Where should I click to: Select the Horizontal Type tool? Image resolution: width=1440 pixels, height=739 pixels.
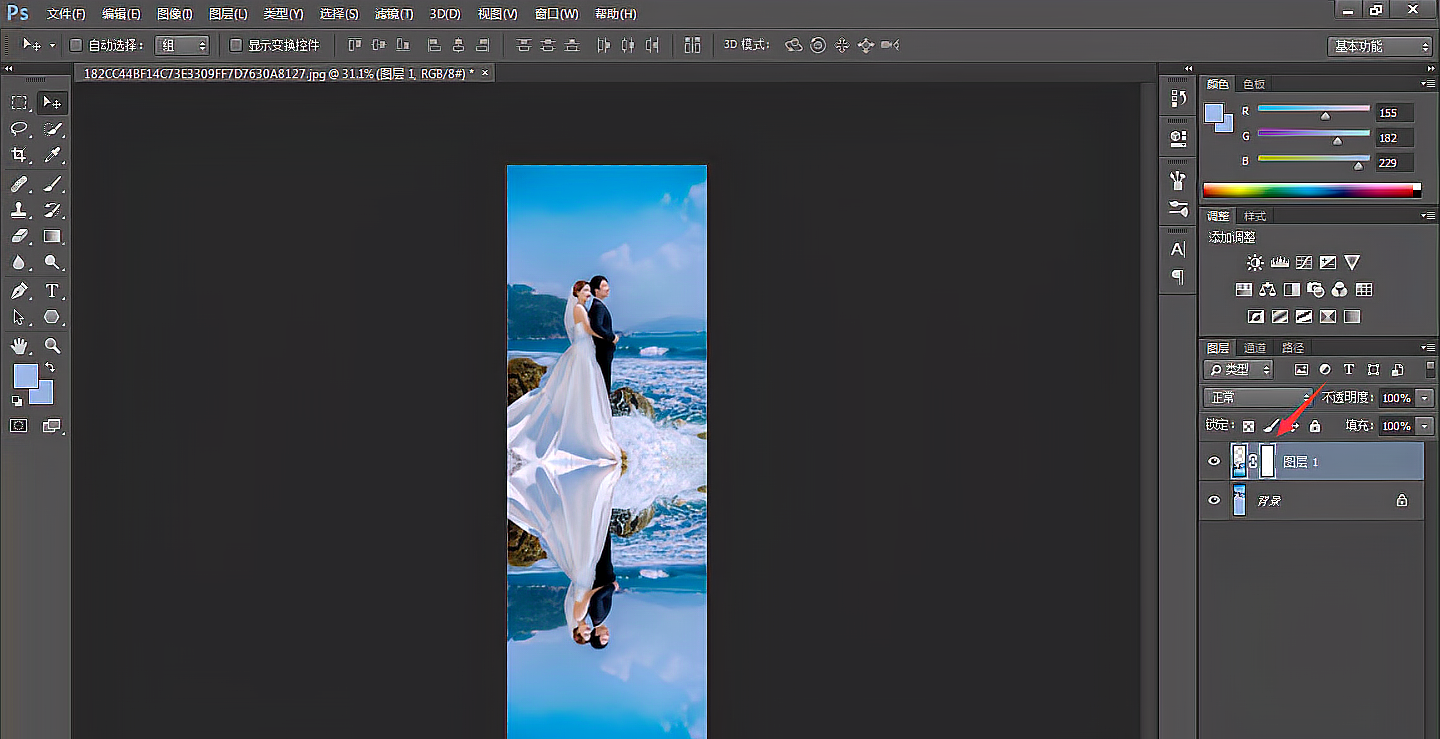[52, 291]
